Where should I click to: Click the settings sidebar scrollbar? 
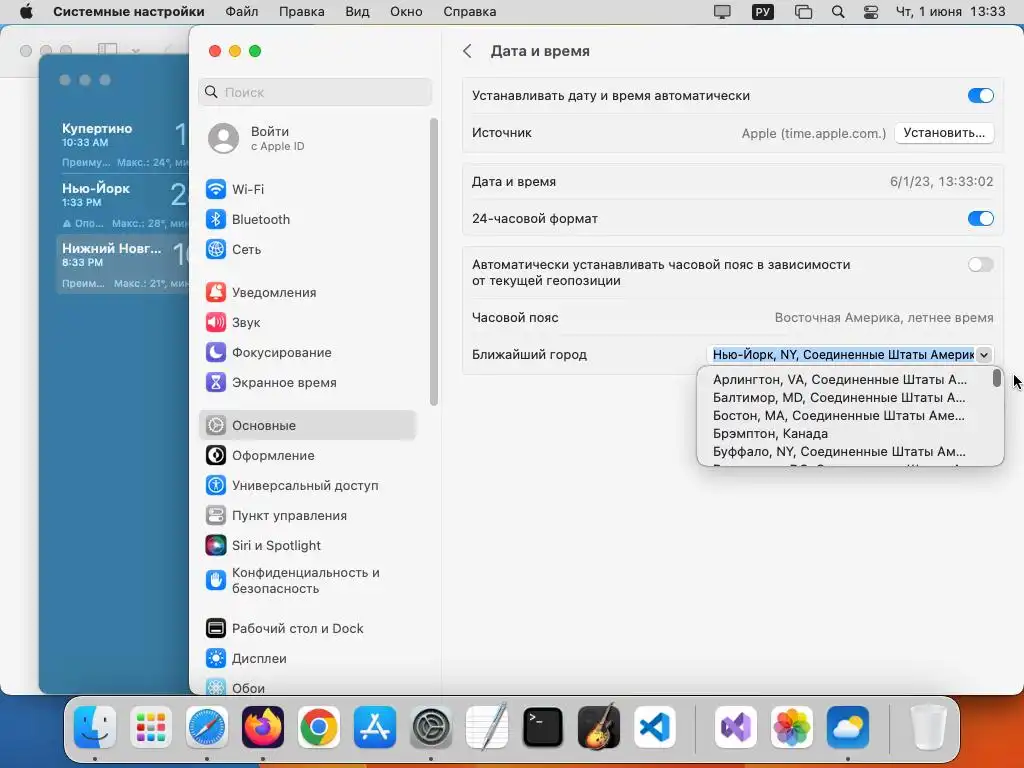(434, 261)
